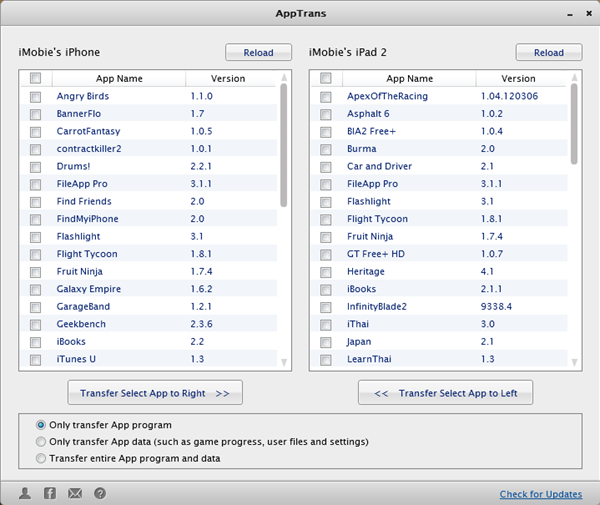The width and height of the screenshot is (600, 505).
Task: Sort iPhone list by Version header
Action: pos(228,78)
